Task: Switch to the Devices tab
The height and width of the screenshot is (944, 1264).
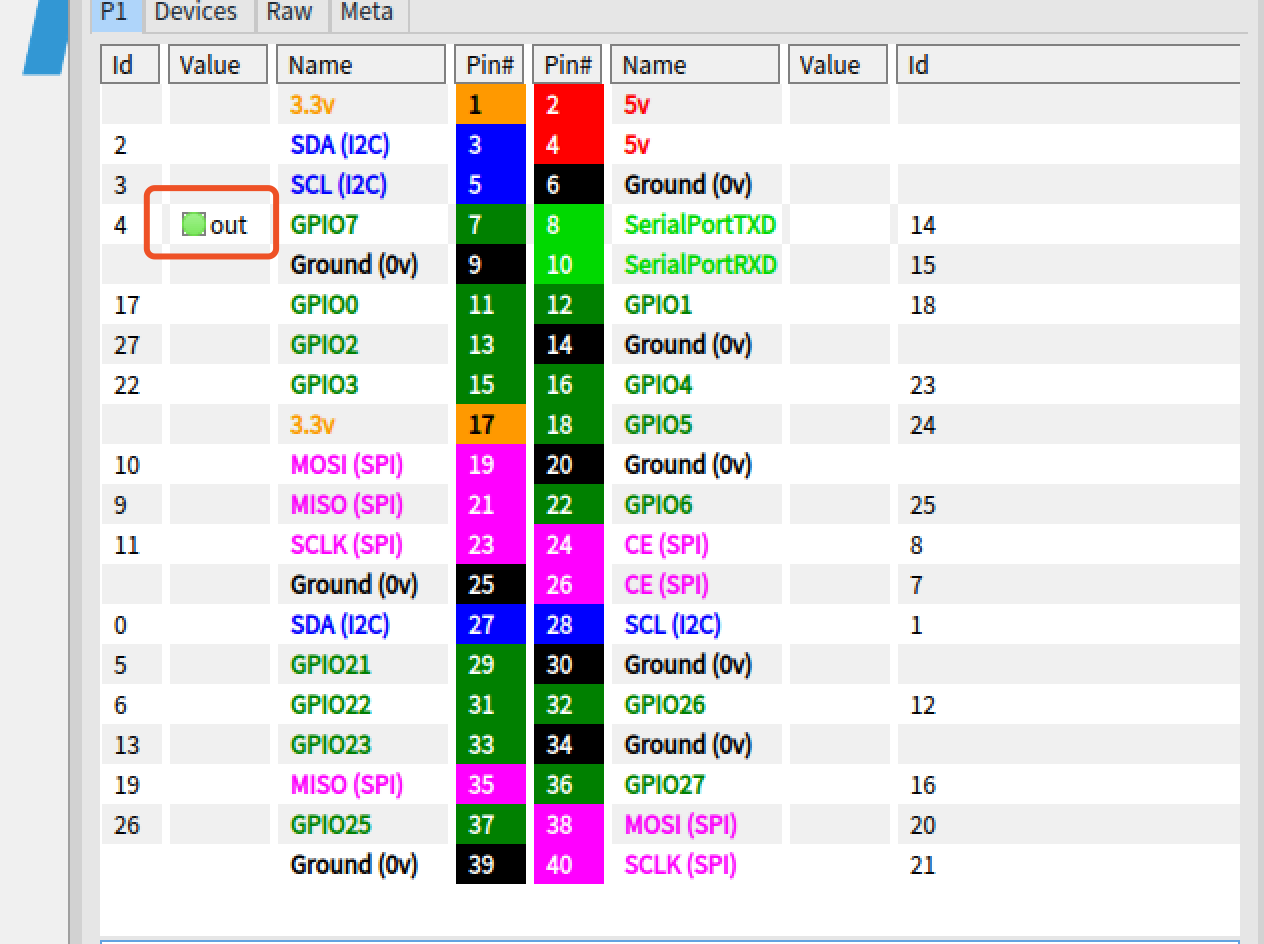Action: coord(196,12)
